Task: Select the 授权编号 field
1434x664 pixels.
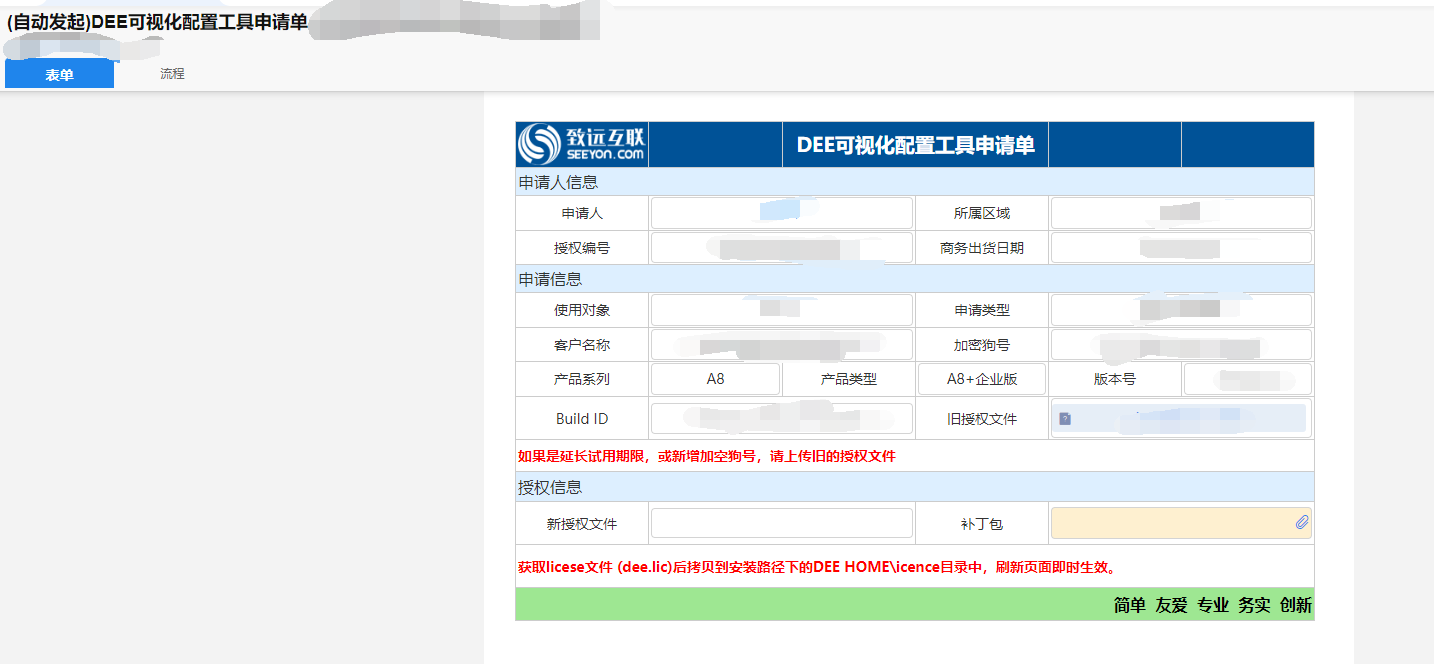Action: (x=782, y=248)
